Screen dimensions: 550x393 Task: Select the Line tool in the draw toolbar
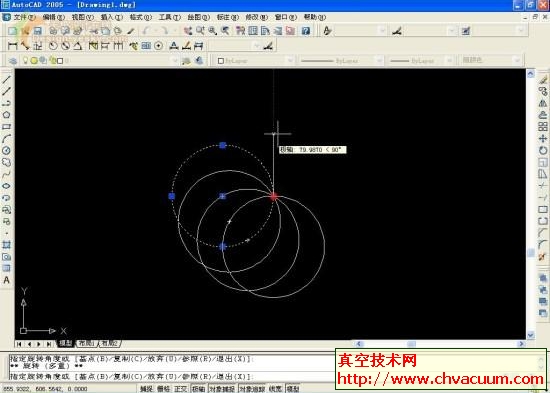pos(6,79)
